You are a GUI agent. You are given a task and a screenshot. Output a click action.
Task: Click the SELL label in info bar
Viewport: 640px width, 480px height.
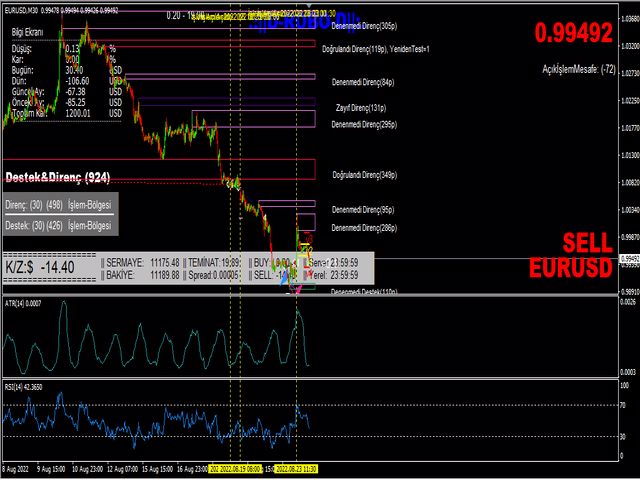point(262,275)
